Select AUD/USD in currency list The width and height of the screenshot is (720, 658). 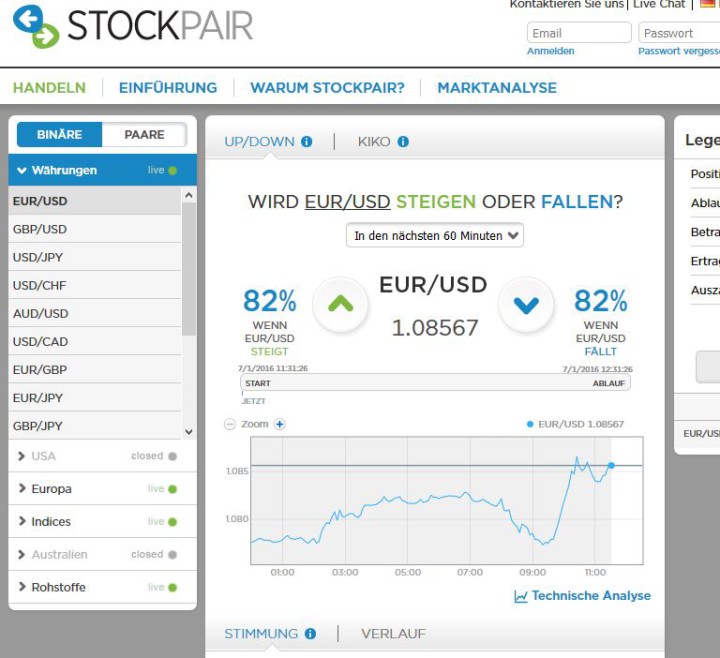coord(95,314)
